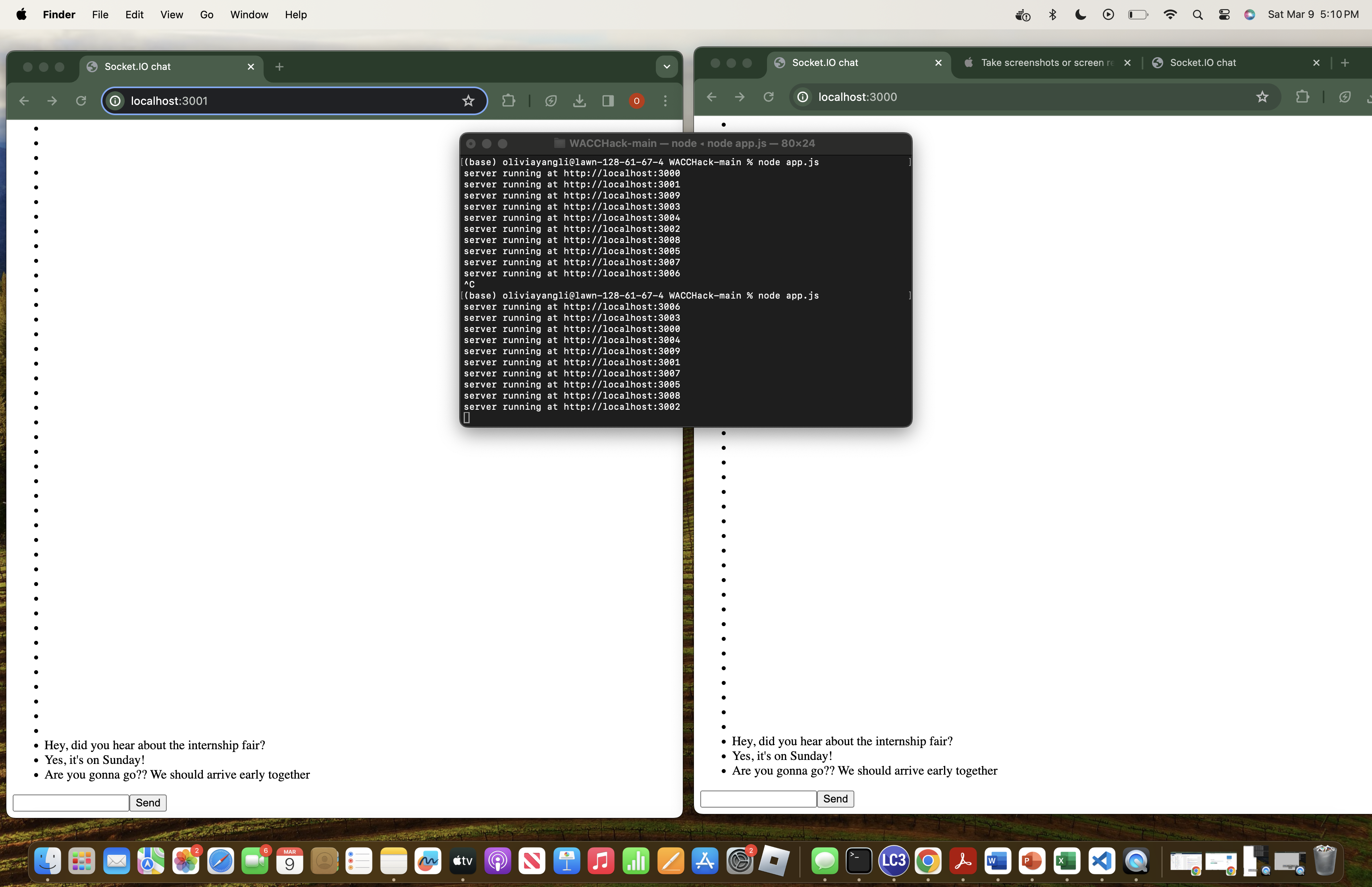This screenshot has width=1372, height=887.
Task: Open Spotlight search in the menu bar
Action: (1198, 14)
